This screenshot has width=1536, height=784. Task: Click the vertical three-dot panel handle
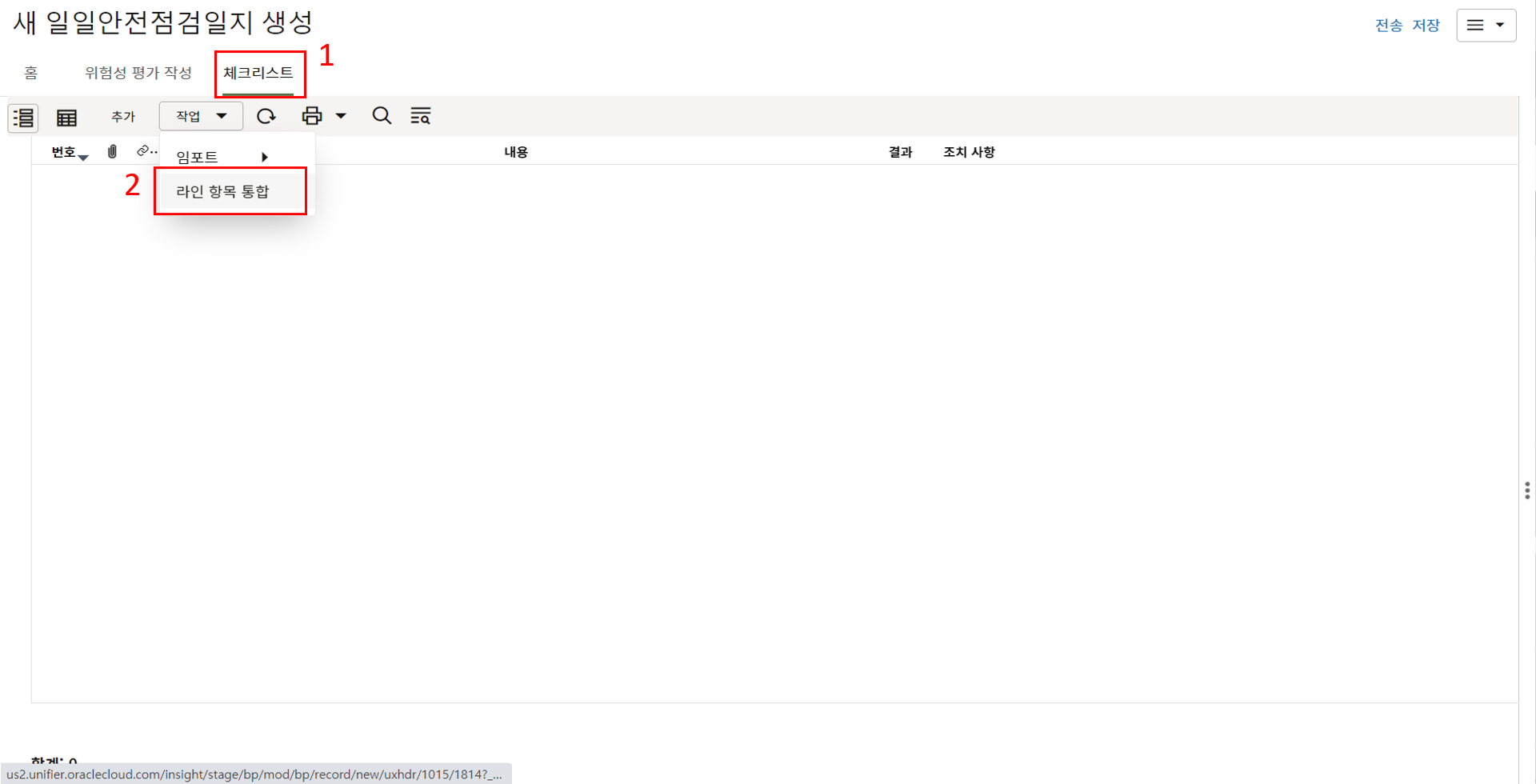pyautogui.click(x=1526, y=490)
